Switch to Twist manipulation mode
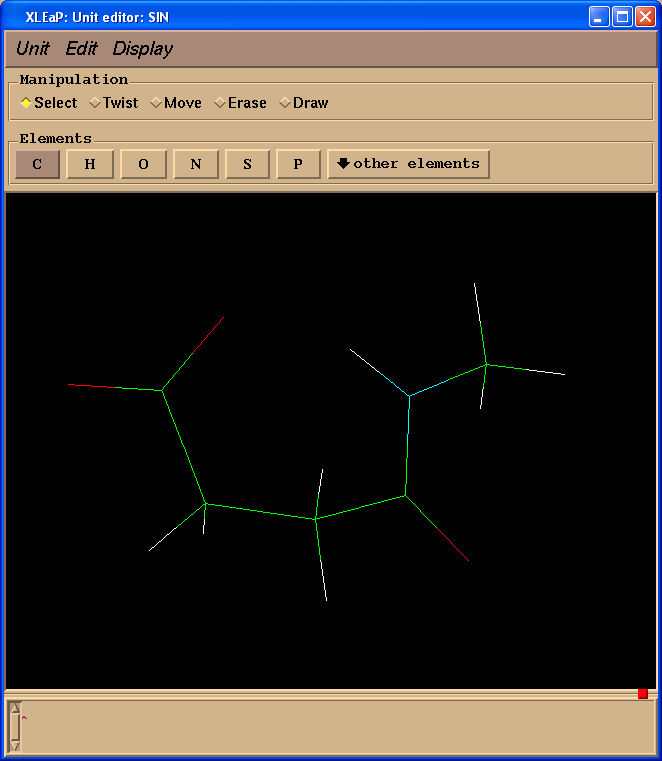This screenshot has width=662, height=761. [x=114, y=103]
